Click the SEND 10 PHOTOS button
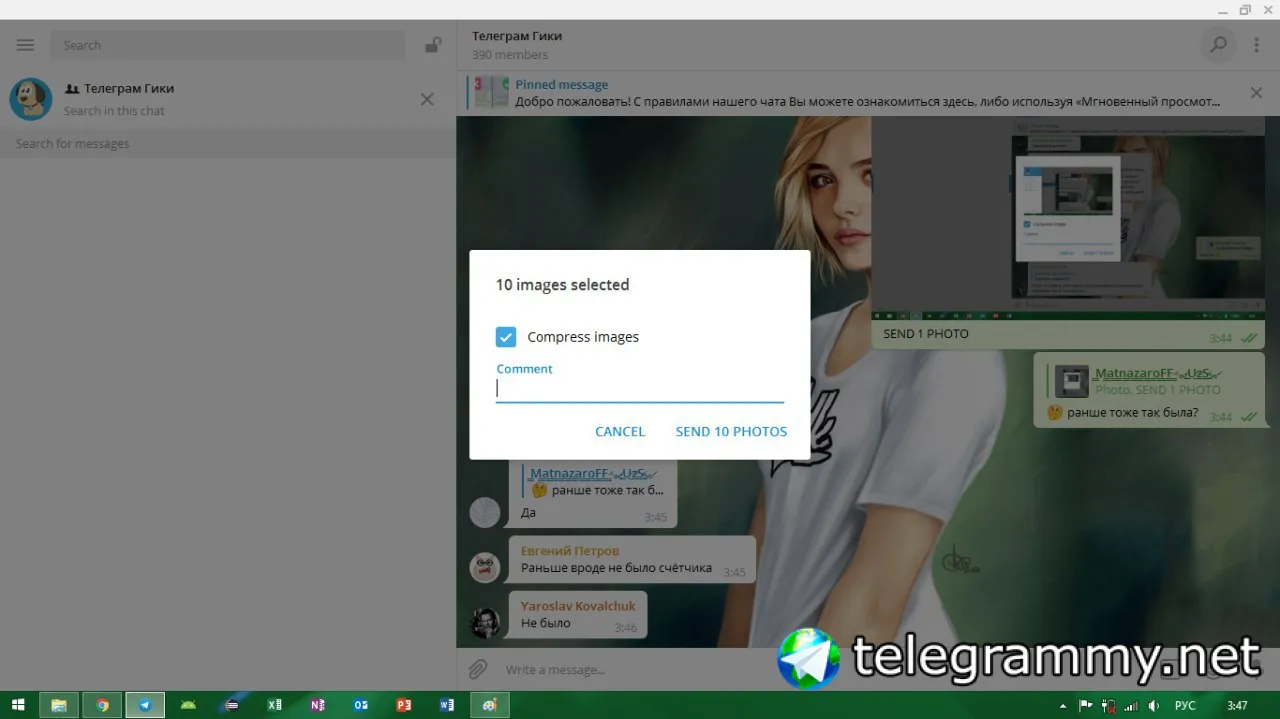The width and height of the screenshot is (1280, 719). [731, 432]
